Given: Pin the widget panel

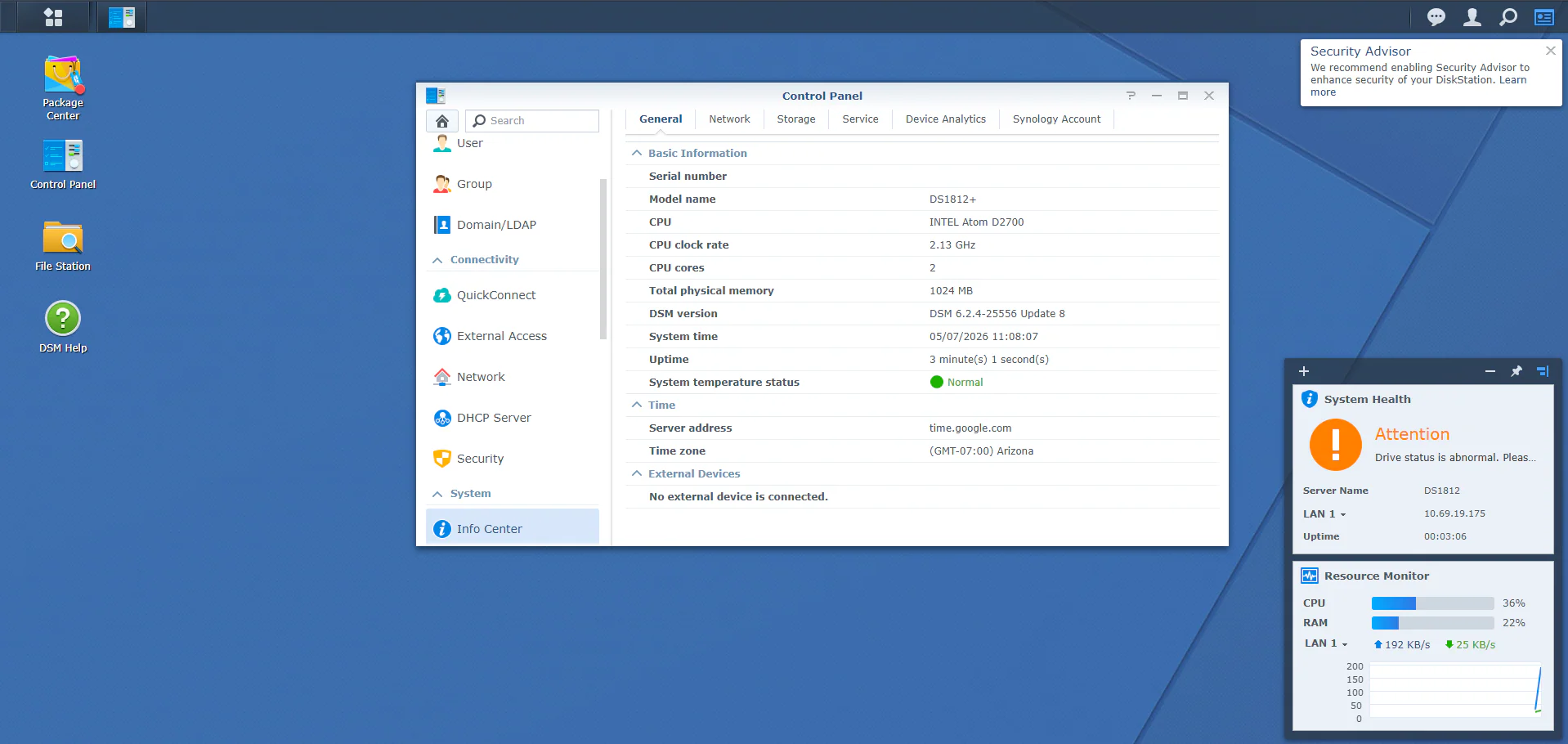Looking at the screenshot, I should tap(1516, 371).
